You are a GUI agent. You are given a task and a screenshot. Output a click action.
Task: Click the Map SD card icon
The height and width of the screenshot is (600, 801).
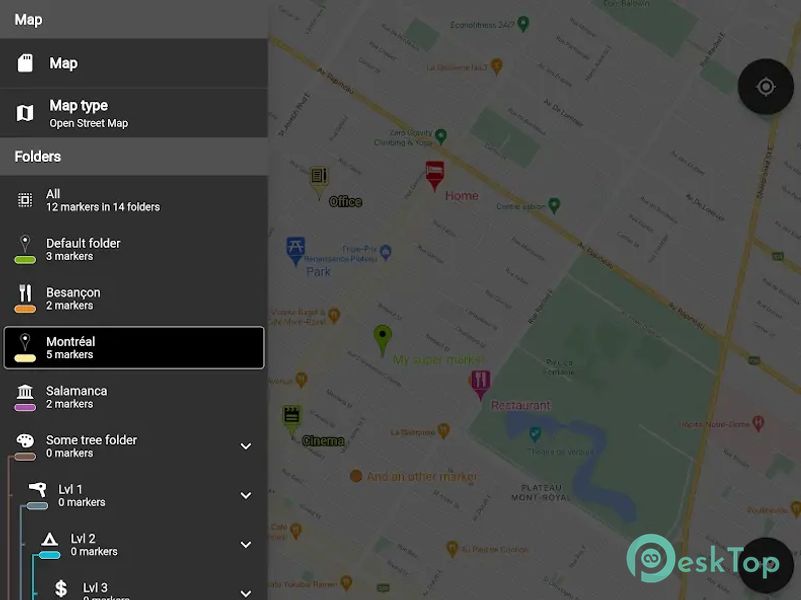pyautogui.click(x=25, y=63)
